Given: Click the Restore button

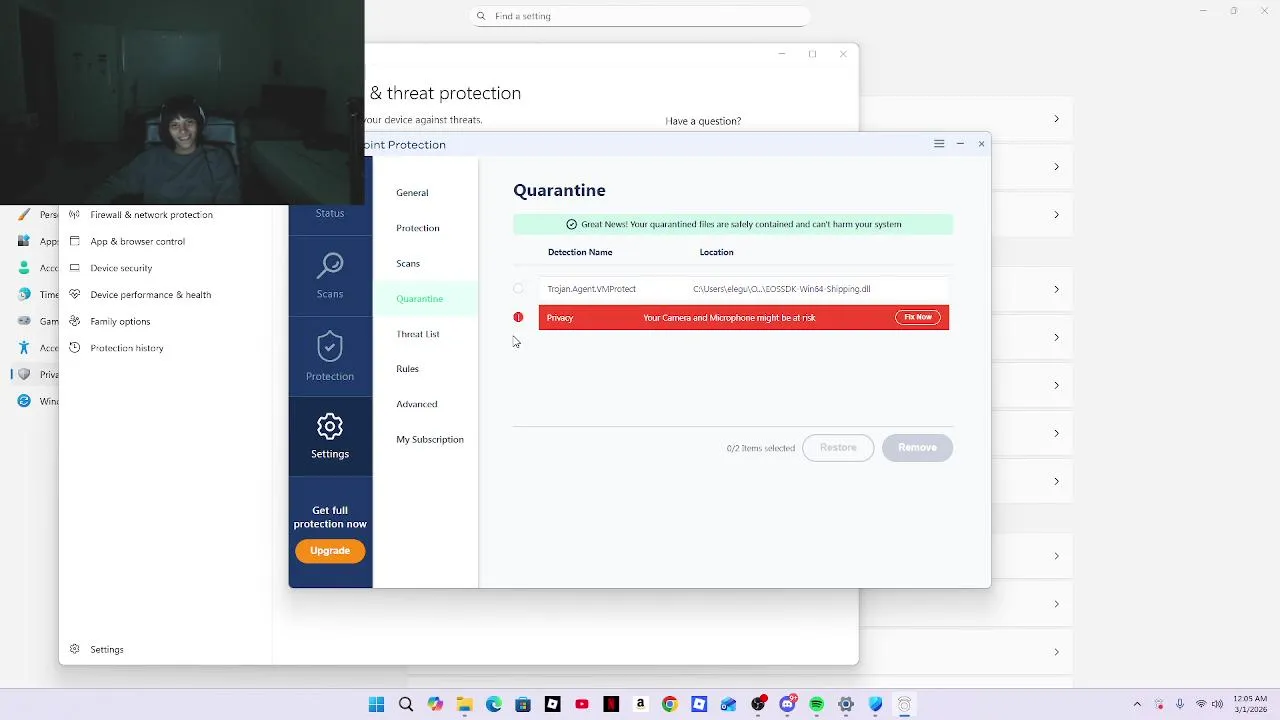Looking at the screenshot, I should pyautogui.click(x=838, y=448).
